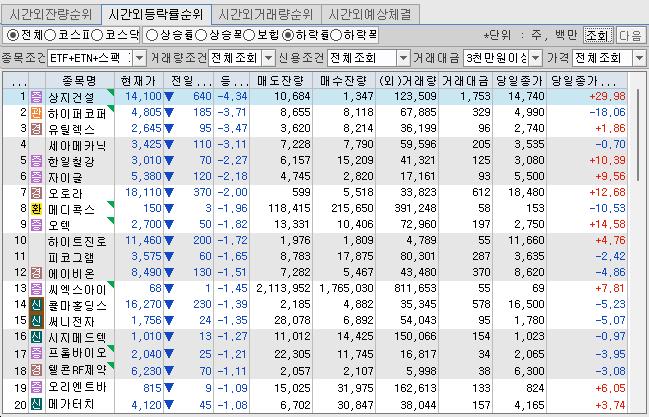This screenshot has width=649, height=417.
Task: Click the 신 badge next to 콜마홀딩스
Action: 36,305
